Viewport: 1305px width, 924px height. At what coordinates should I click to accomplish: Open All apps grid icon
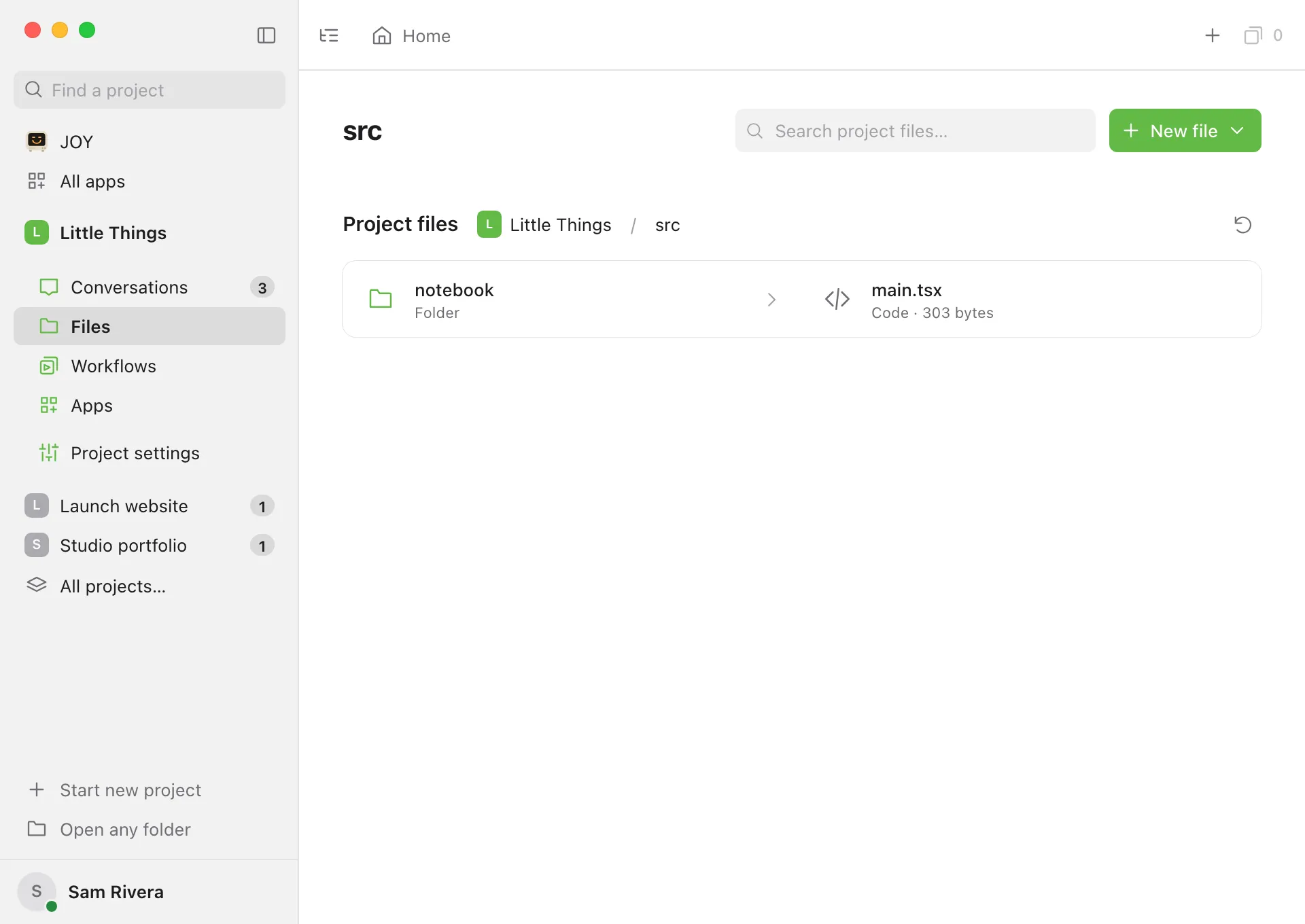point(37,181)
